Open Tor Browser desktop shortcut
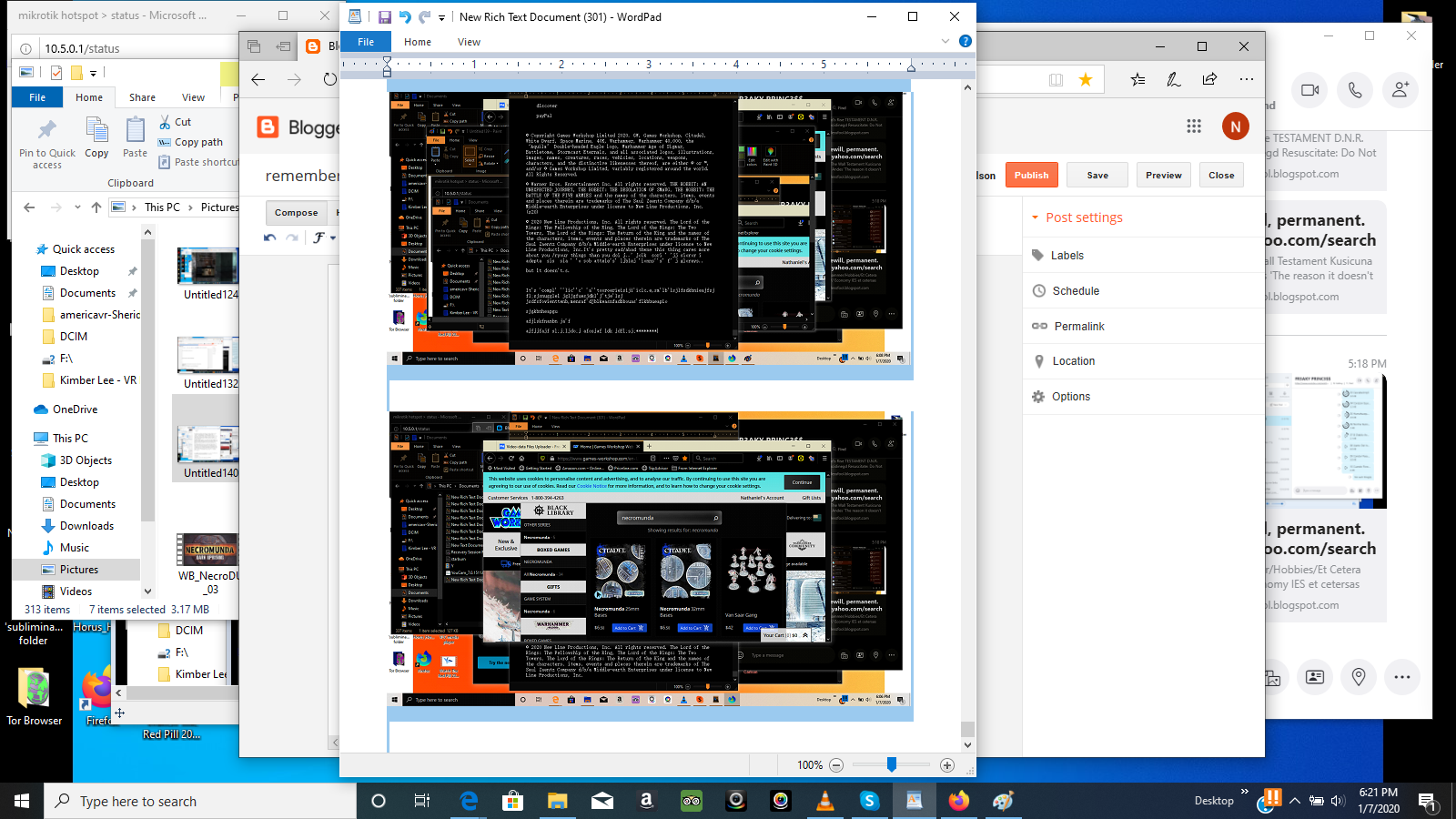Screen dimensions: 1456x819 coord(35,697)
